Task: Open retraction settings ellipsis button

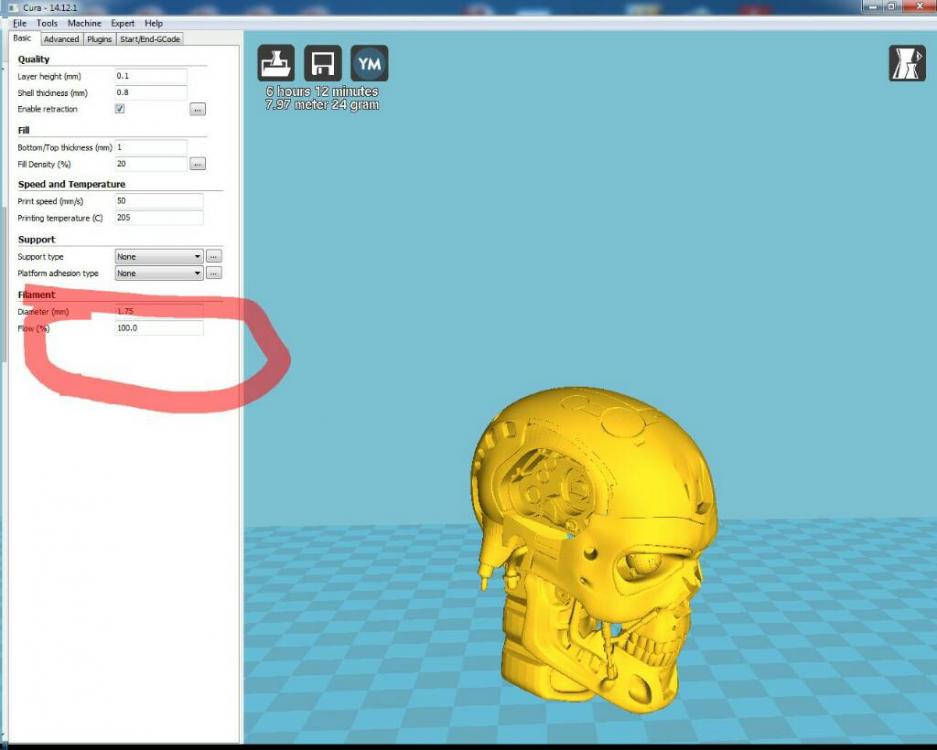Action: (x=198, y=109)
